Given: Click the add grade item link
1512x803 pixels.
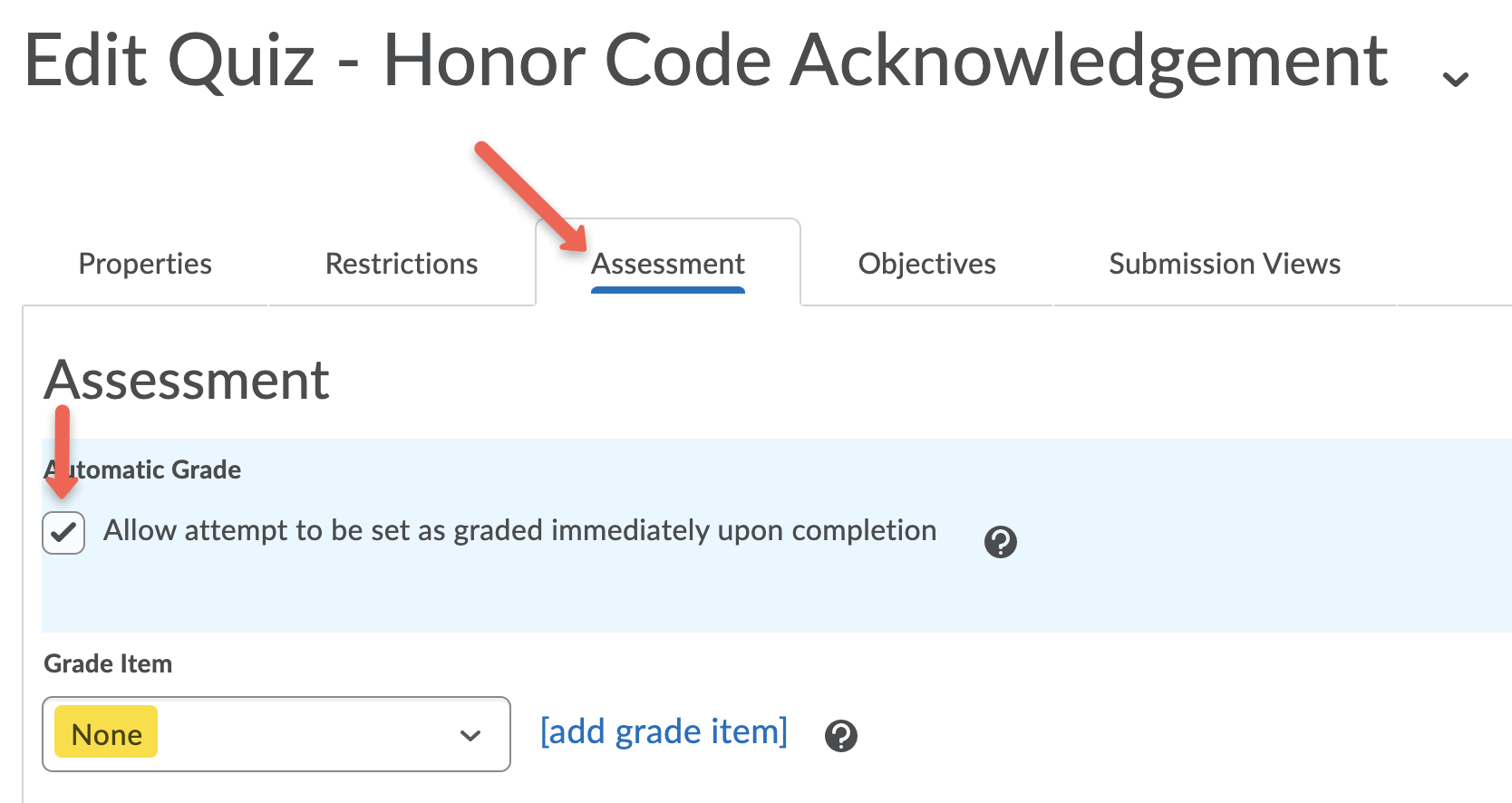Looking at the screenshot, I should (663, 731).
